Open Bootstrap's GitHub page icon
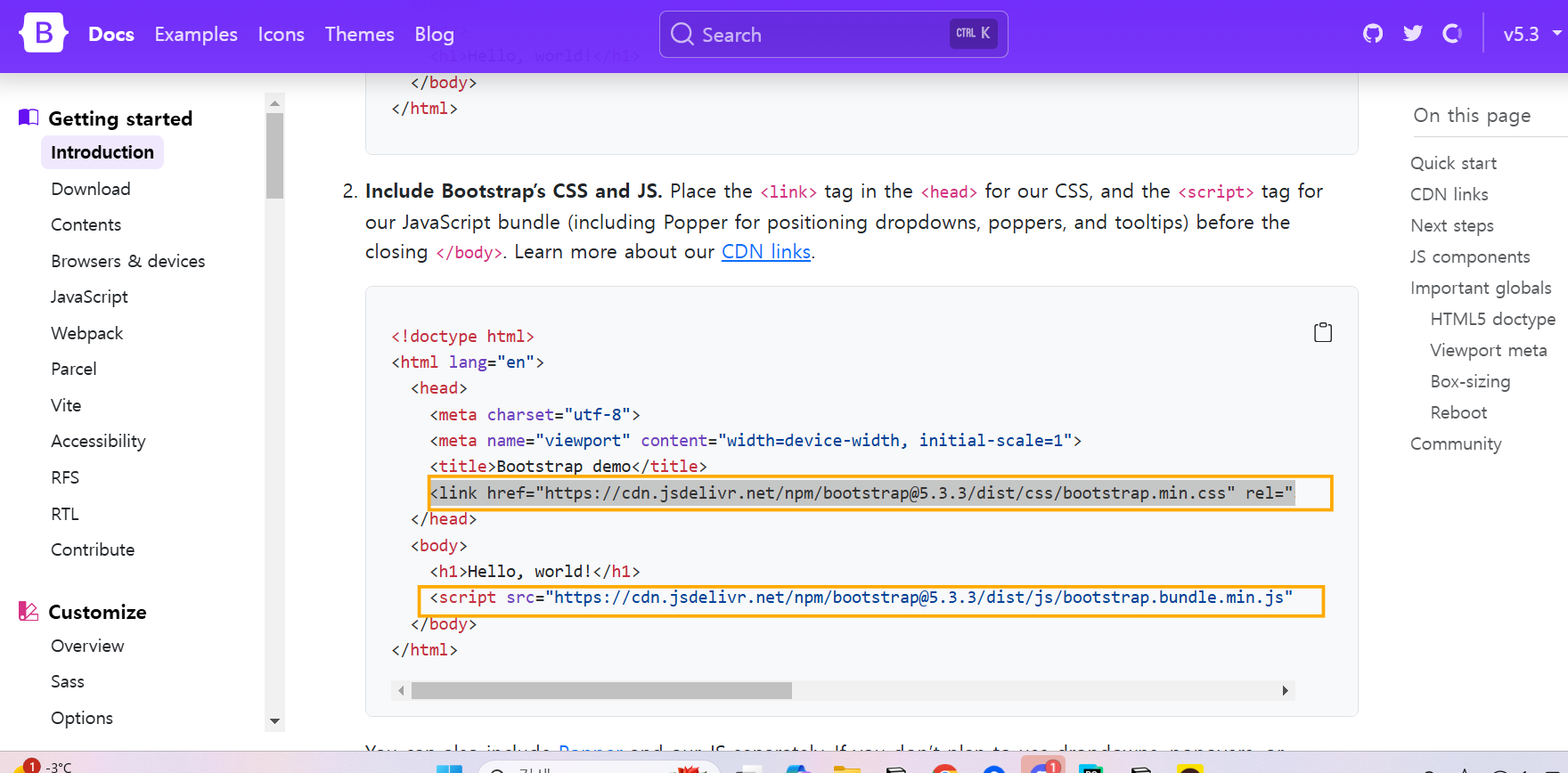Screen dimensions: 1568x773 point(1373,34)
